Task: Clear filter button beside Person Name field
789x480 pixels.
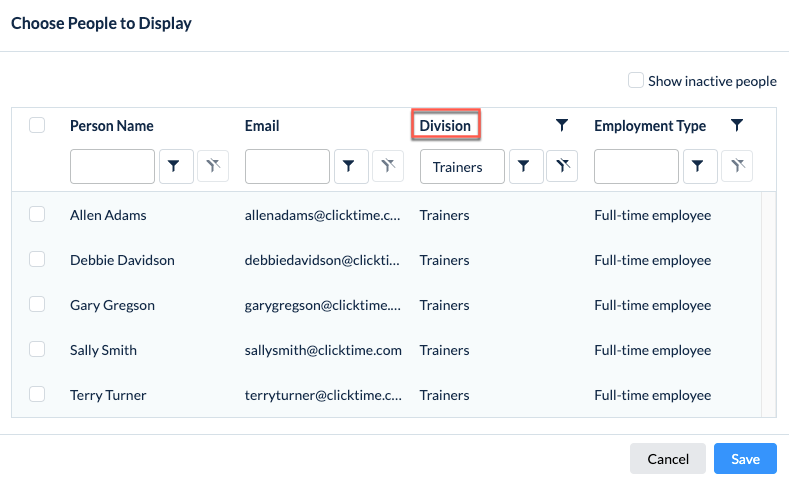Action: coord(213,166)
